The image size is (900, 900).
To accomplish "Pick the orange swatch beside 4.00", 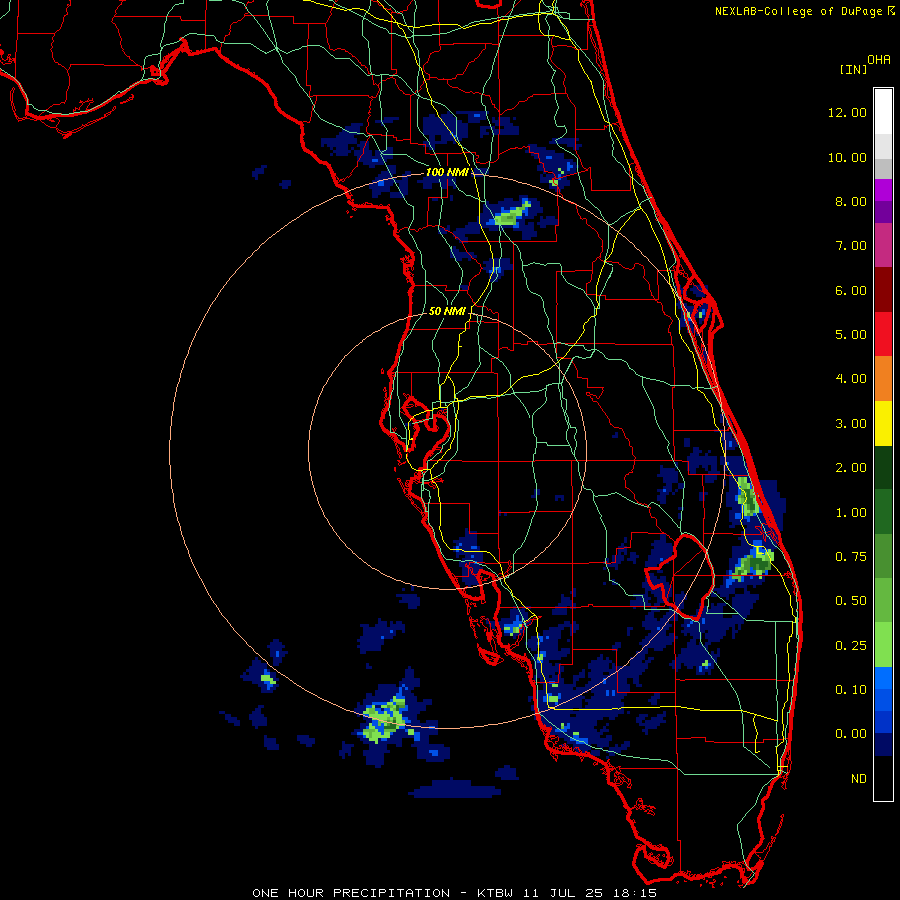I will [x=883, y=379].
